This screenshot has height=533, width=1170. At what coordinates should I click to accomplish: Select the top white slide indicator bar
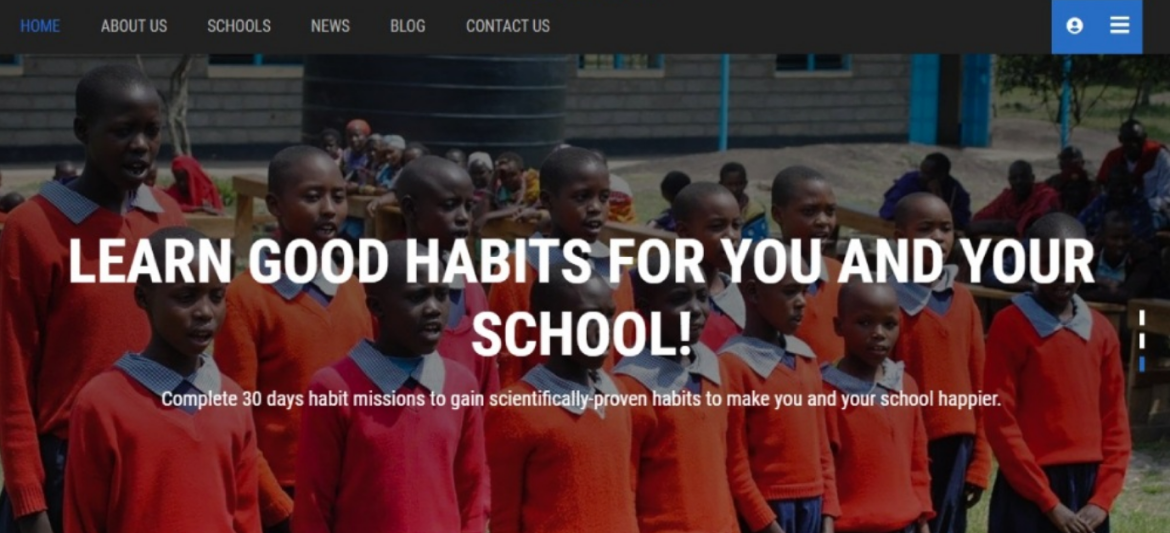pyautogui.click(x=1142, y=319)
